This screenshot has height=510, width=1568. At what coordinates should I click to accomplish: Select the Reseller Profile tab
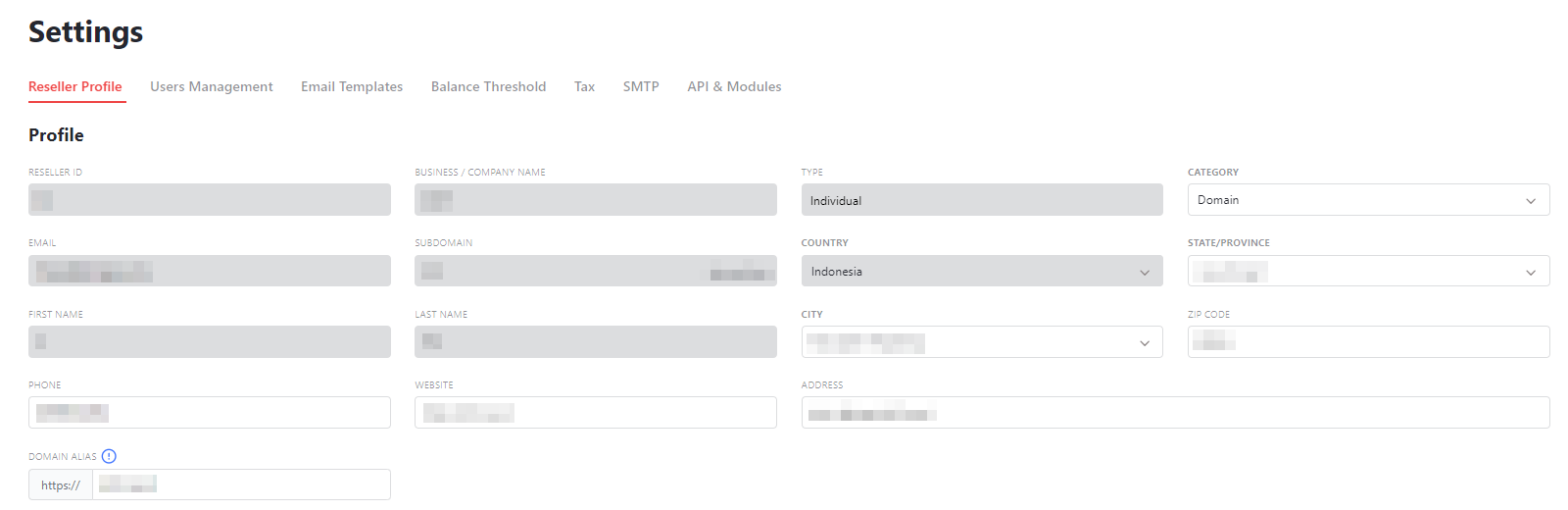[x=75, y=86]
